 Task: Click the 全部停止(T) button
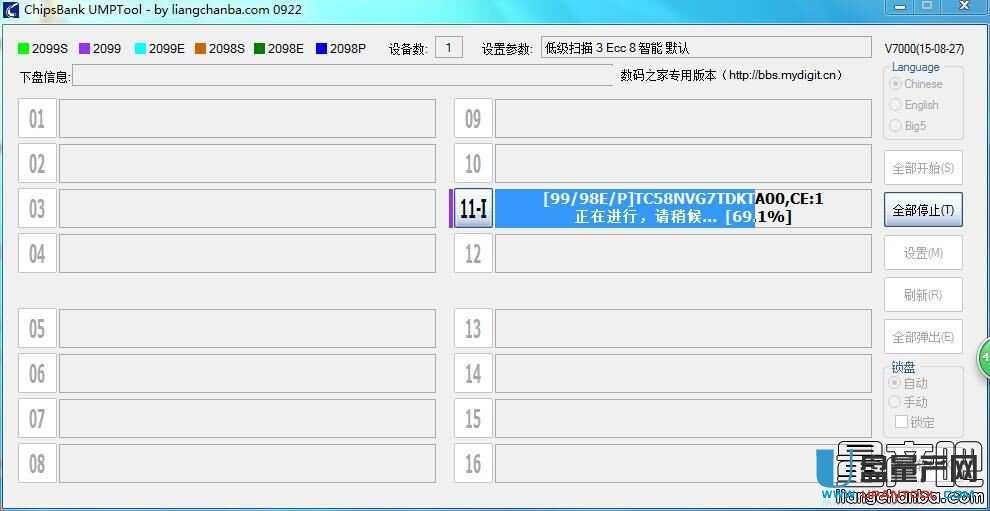point(923,210)
